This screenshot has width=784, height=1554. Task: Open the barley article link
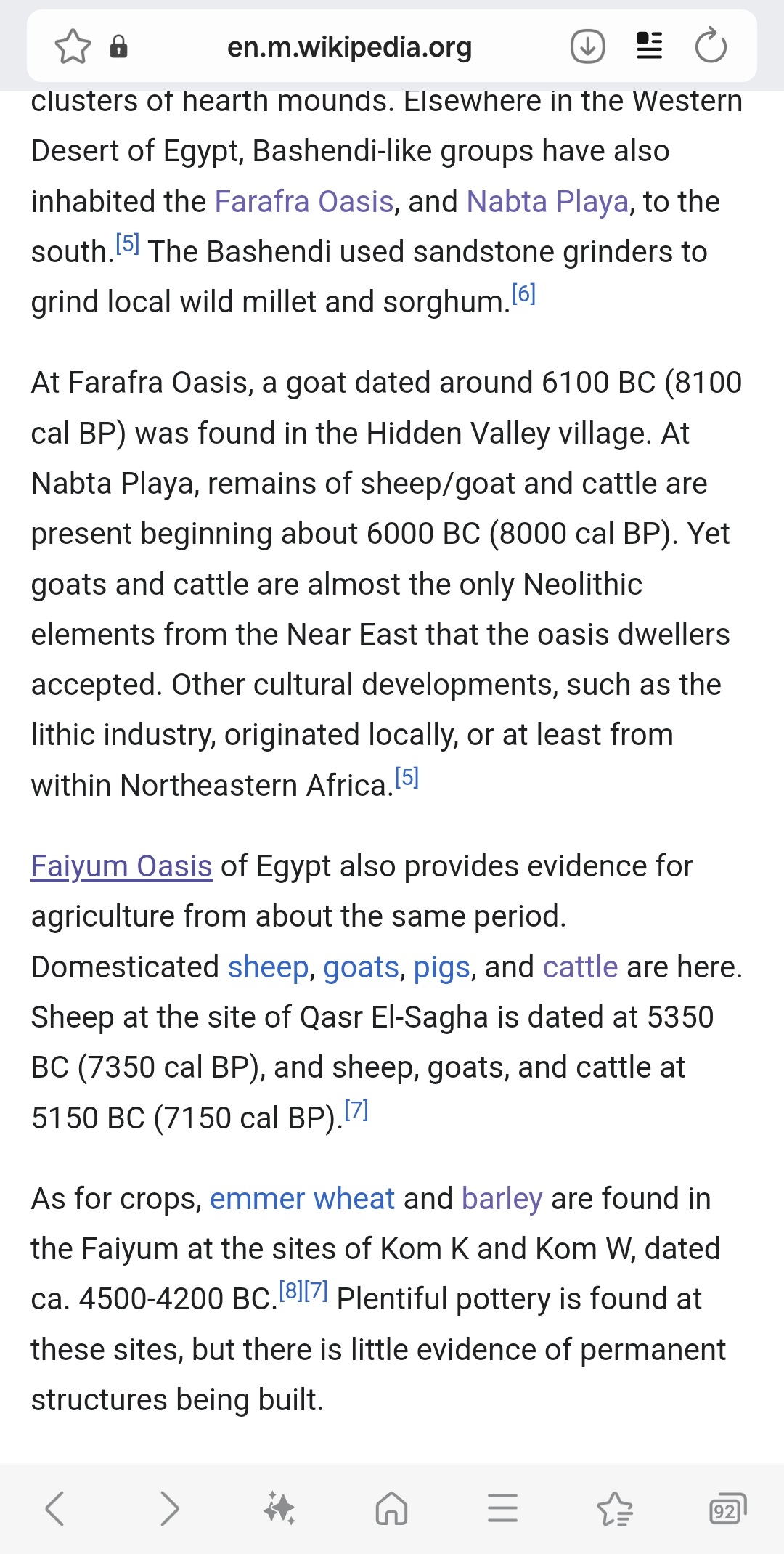[x=502, y=1199]
